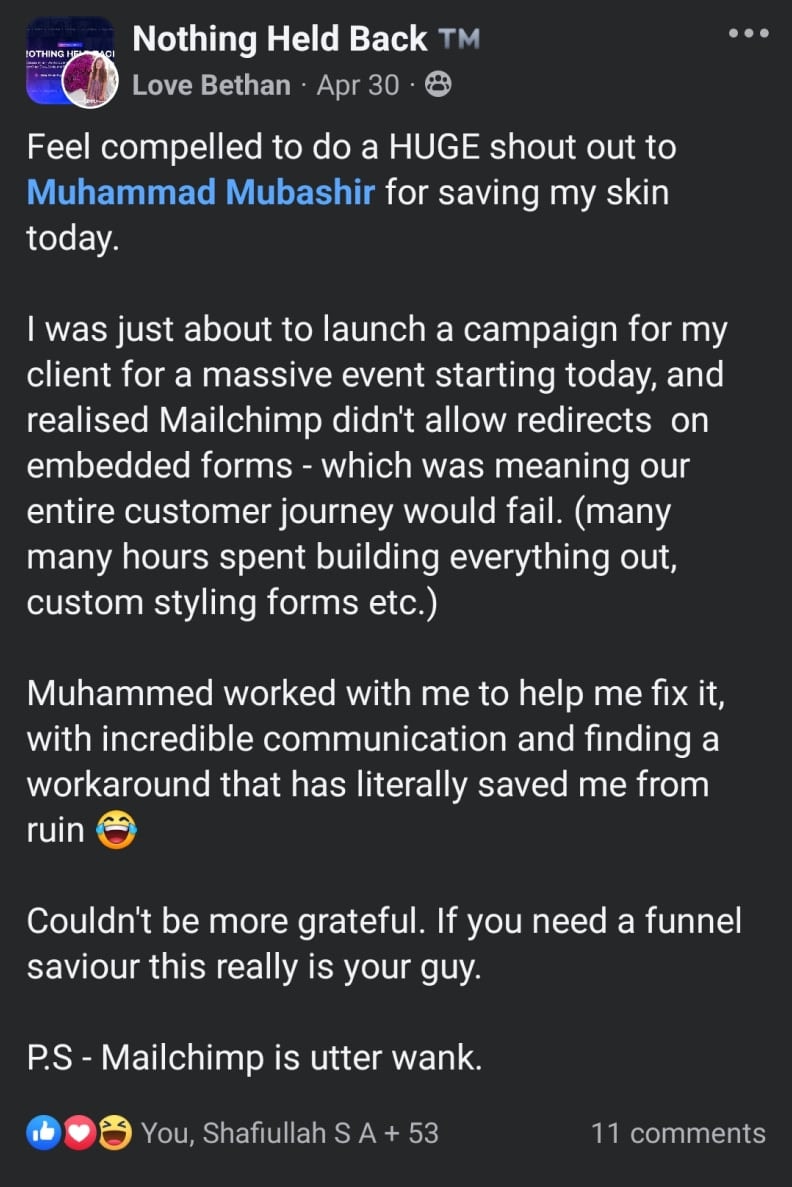Click the laughing-crying emoji after "ruin"

(116, 831)
